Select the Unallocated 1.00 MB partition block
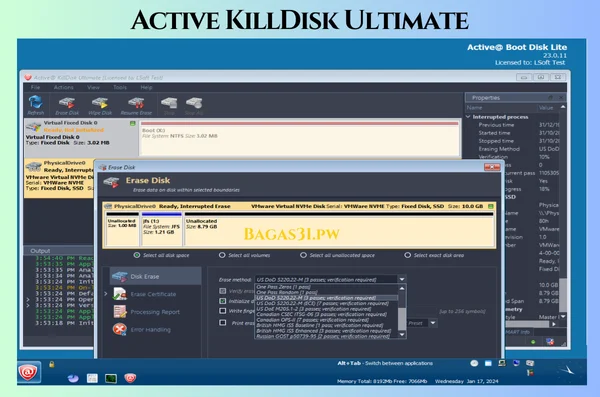600x397 pixels. 122,229
